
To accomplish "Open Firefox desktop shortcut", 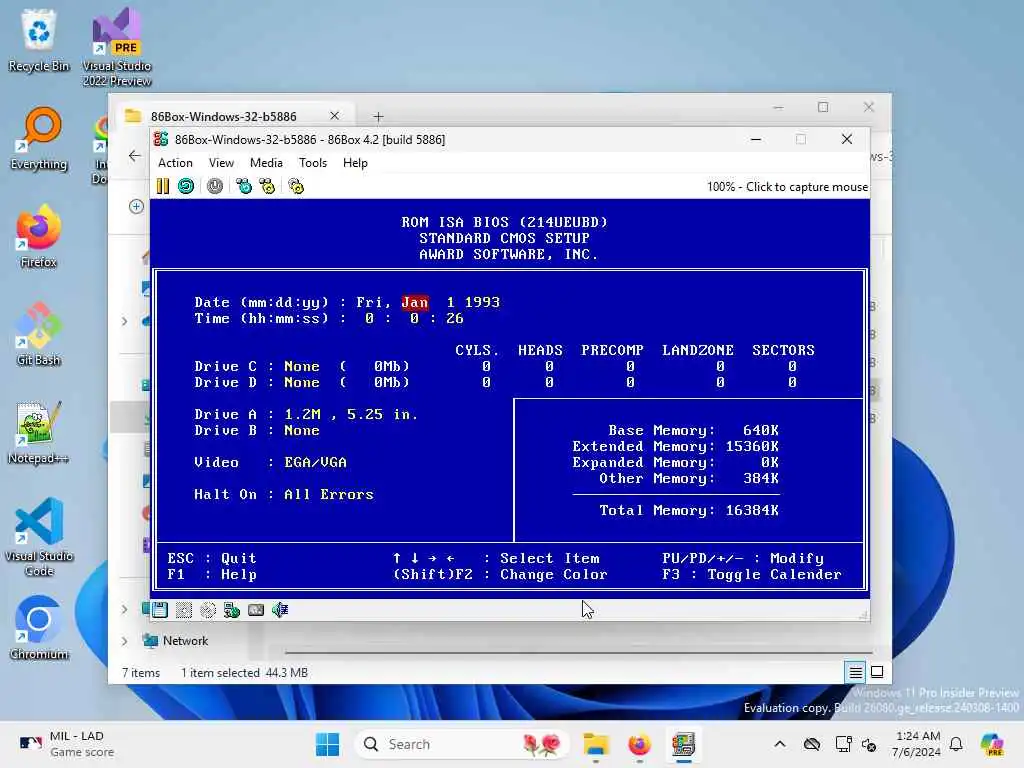I will tap(39, 236).
